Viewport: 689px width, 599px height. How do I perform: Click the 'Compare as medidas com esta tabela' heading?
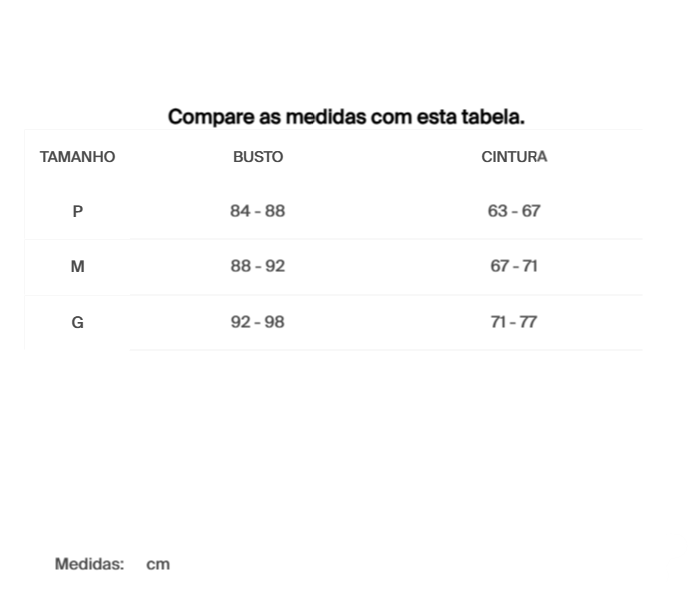tap(346, 117)
